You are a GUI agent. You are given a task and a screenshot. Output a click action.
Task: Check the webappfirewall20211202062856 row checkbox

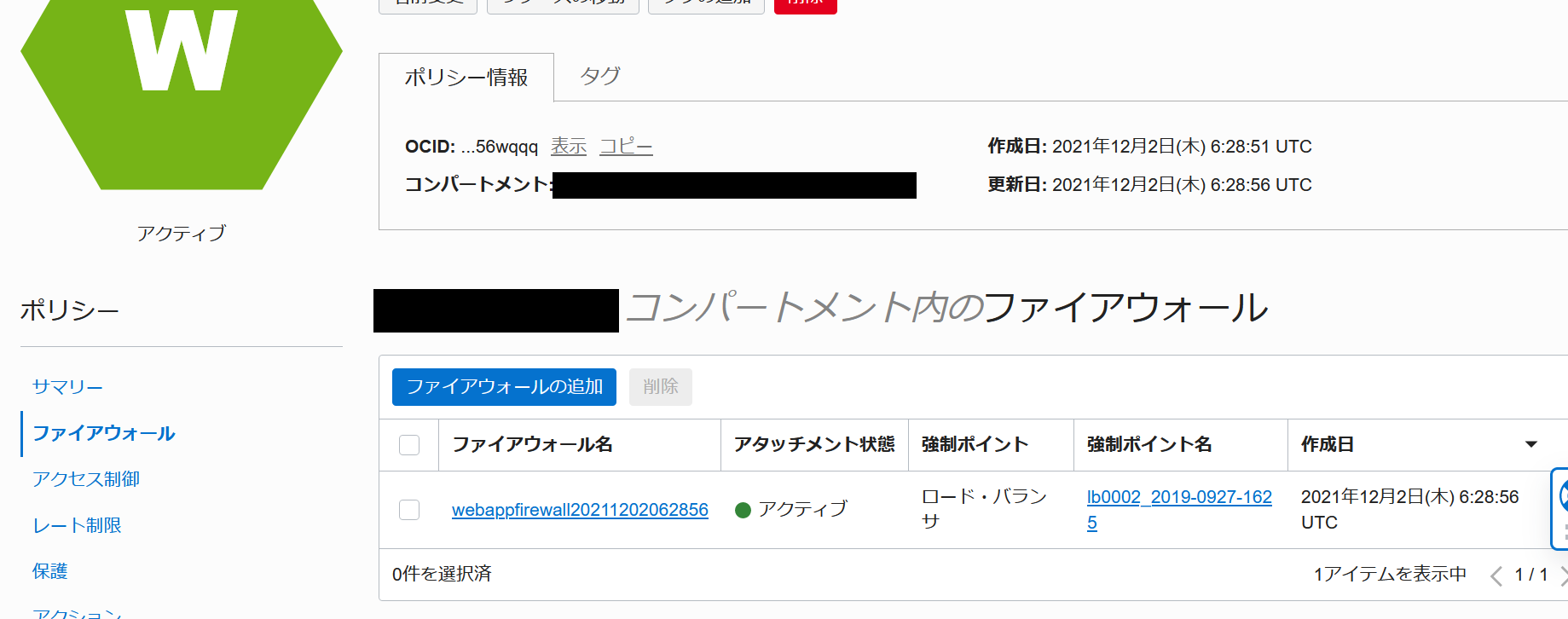409,510
